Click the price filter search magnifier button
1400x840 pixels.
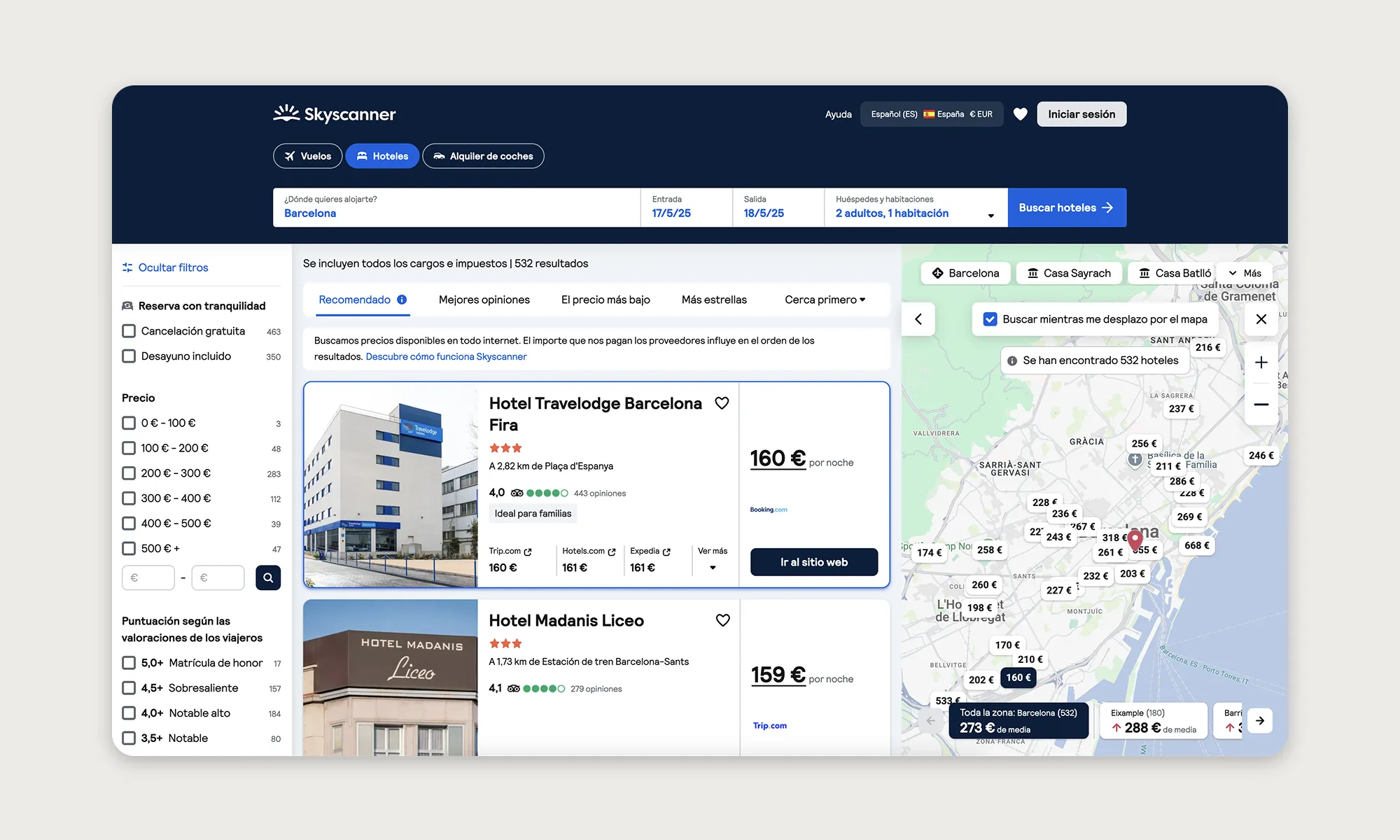[268, 577]
